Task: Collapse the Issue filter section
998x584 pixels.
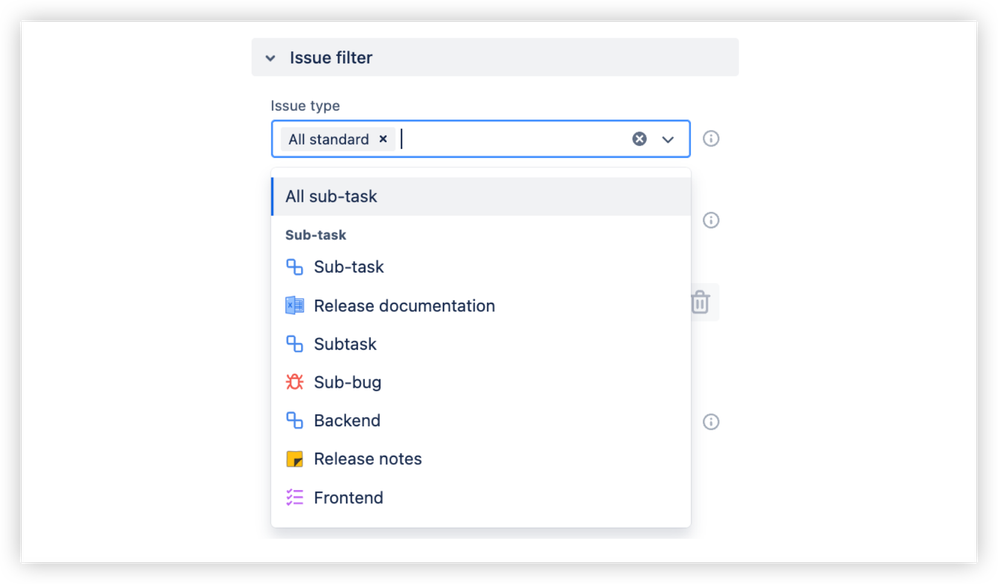Action: [x=270, y=57]
